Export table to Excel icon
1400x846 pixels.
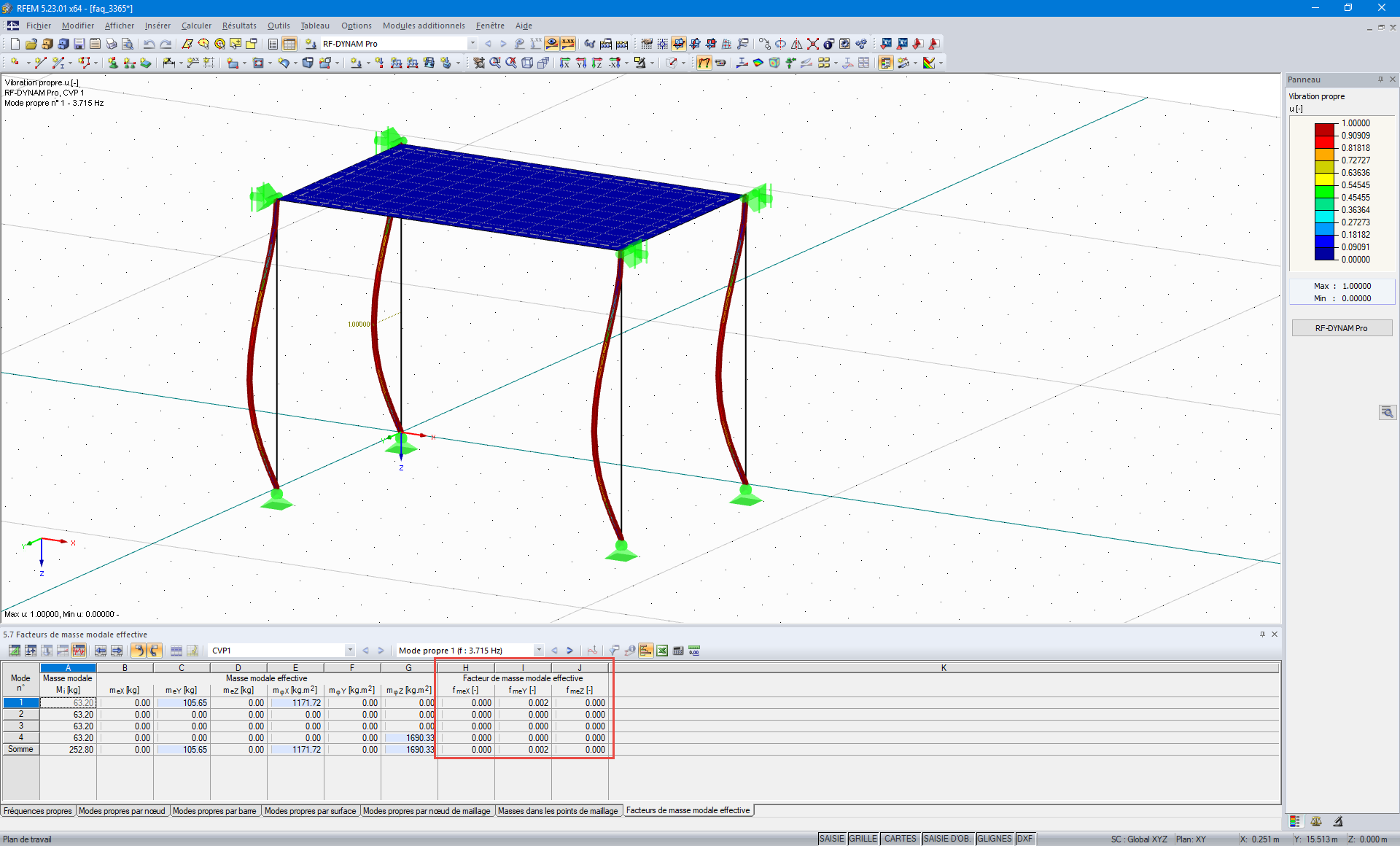tap(662, 651)
